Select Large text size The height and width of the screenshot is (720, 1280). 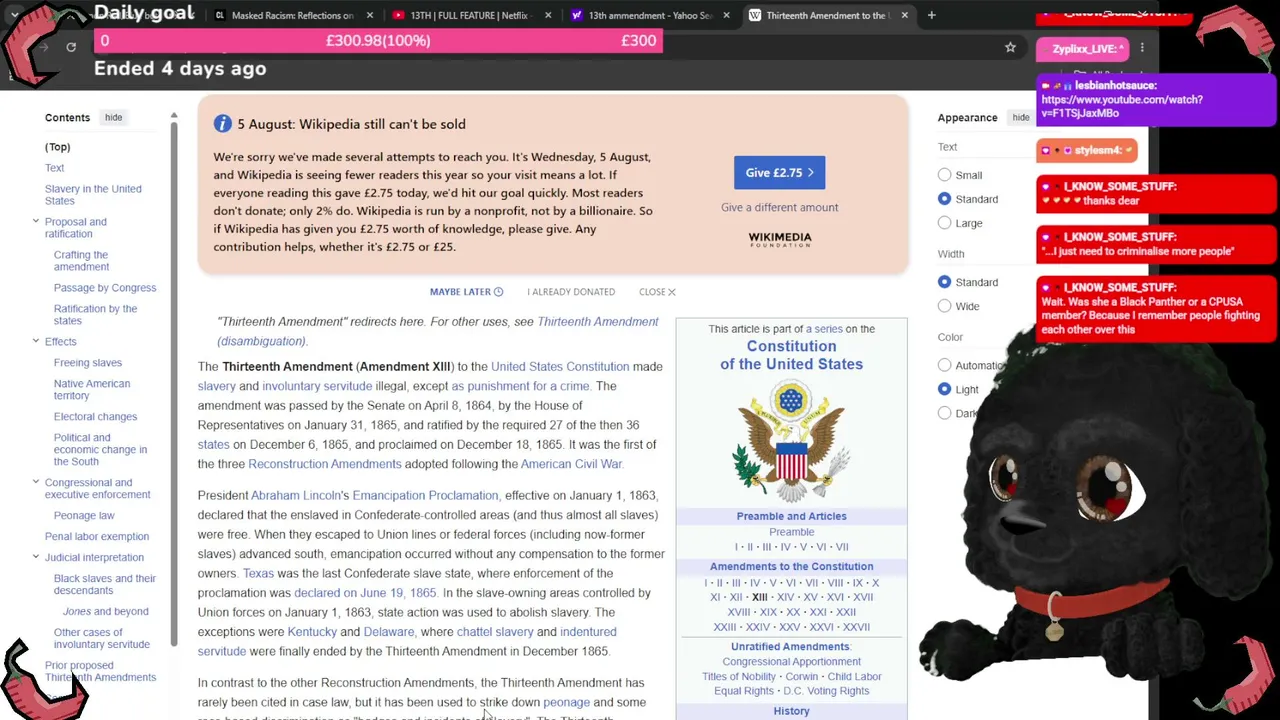[x=944, y=223]
